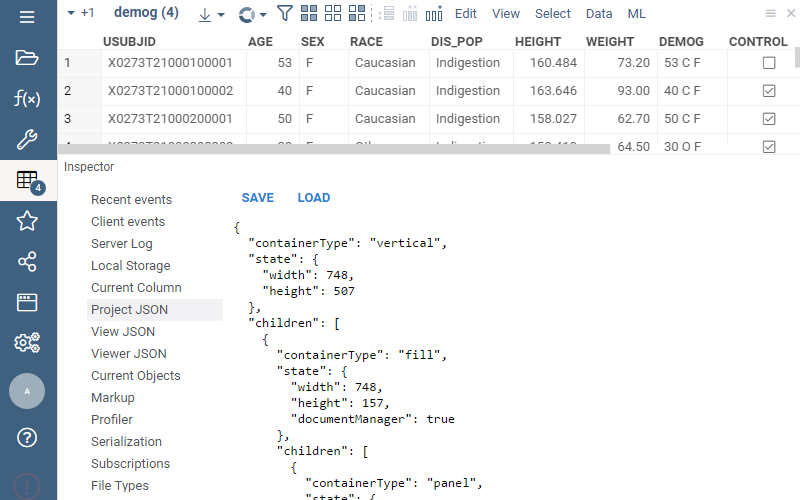The width and height of the screenshot is (800, 500).
Task: Select Viewer JSON in Inspector list
Action: coord(128,354)
